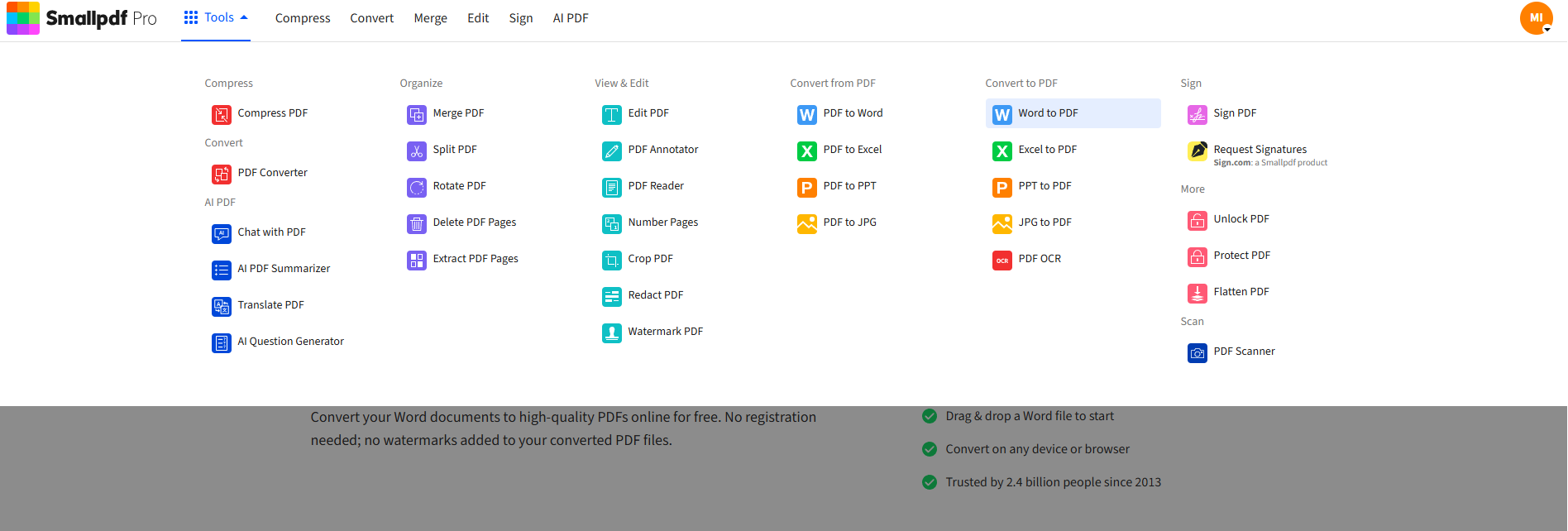Viewport: 1568px width, 531px height.
Task: Click the 'Convert from PDF' heading
Action: [832, 84]
